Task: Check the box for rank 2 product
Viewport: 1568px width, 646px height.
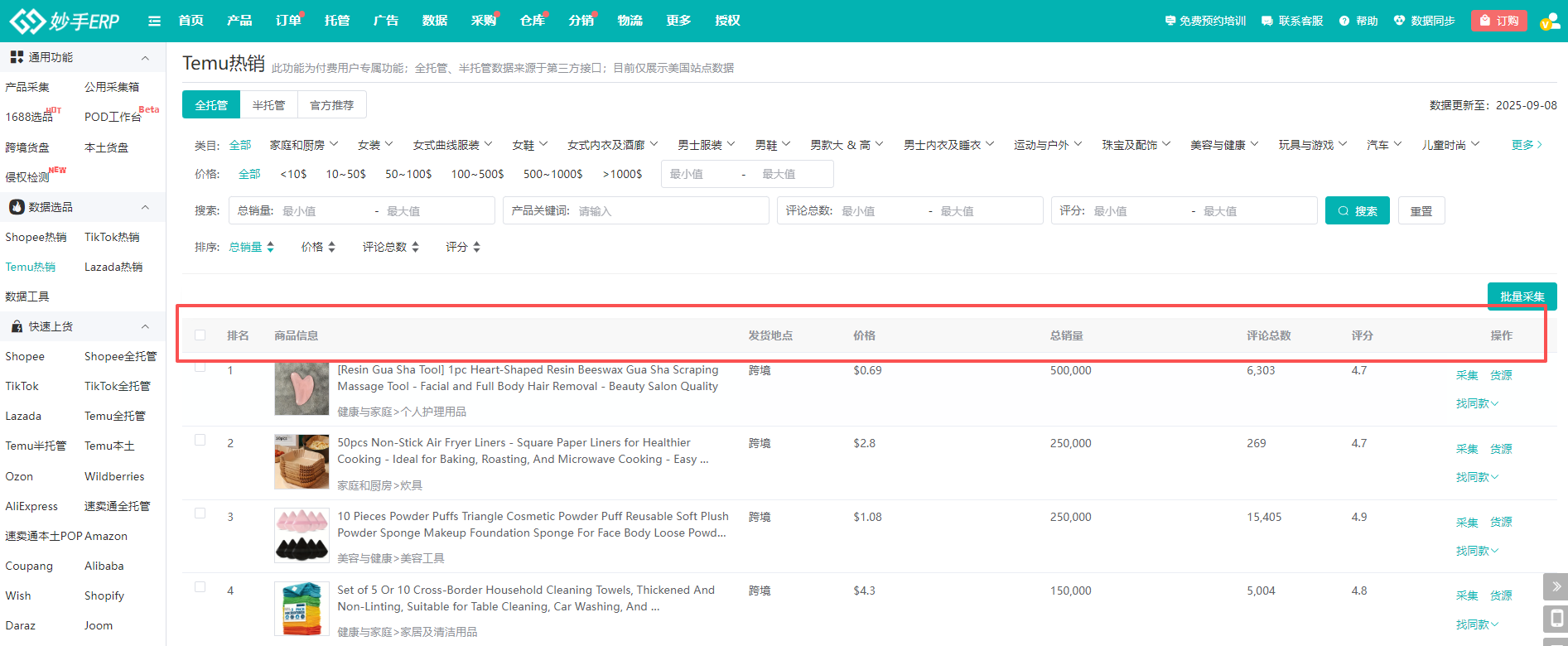Action: (200, 440)
